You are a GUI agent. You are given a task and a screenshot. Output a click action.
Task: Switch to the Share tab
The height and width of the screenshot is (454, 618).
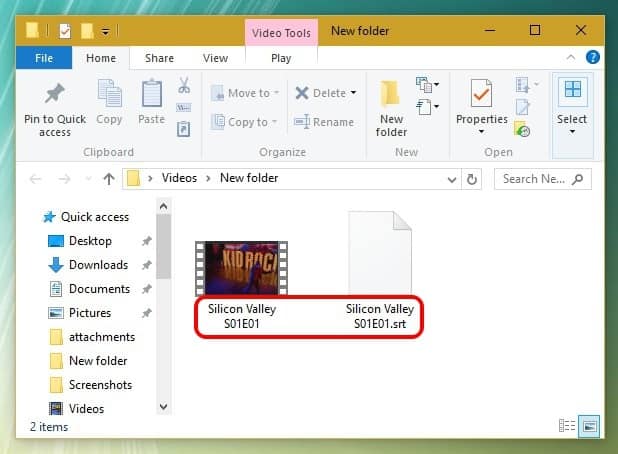coord(159,58)
